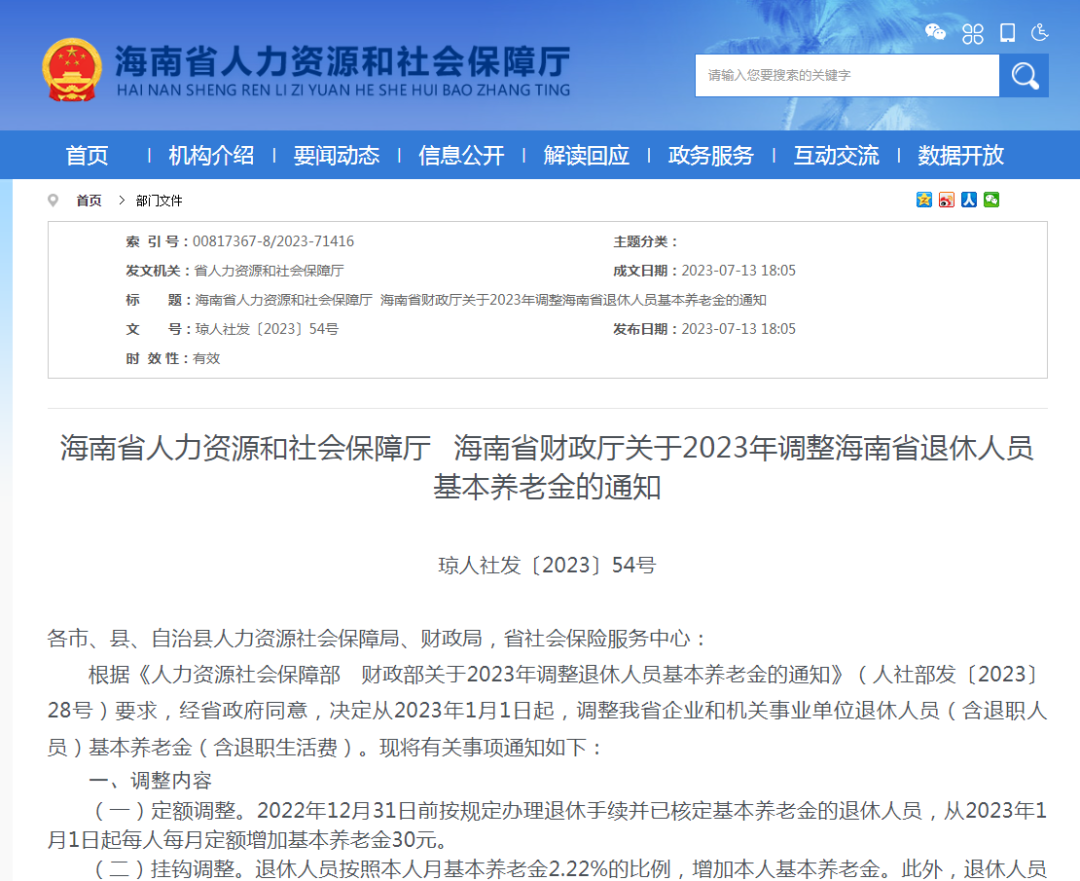
Task: Share page via the Sina Weibo icon
Action: [x=946, y=200]
